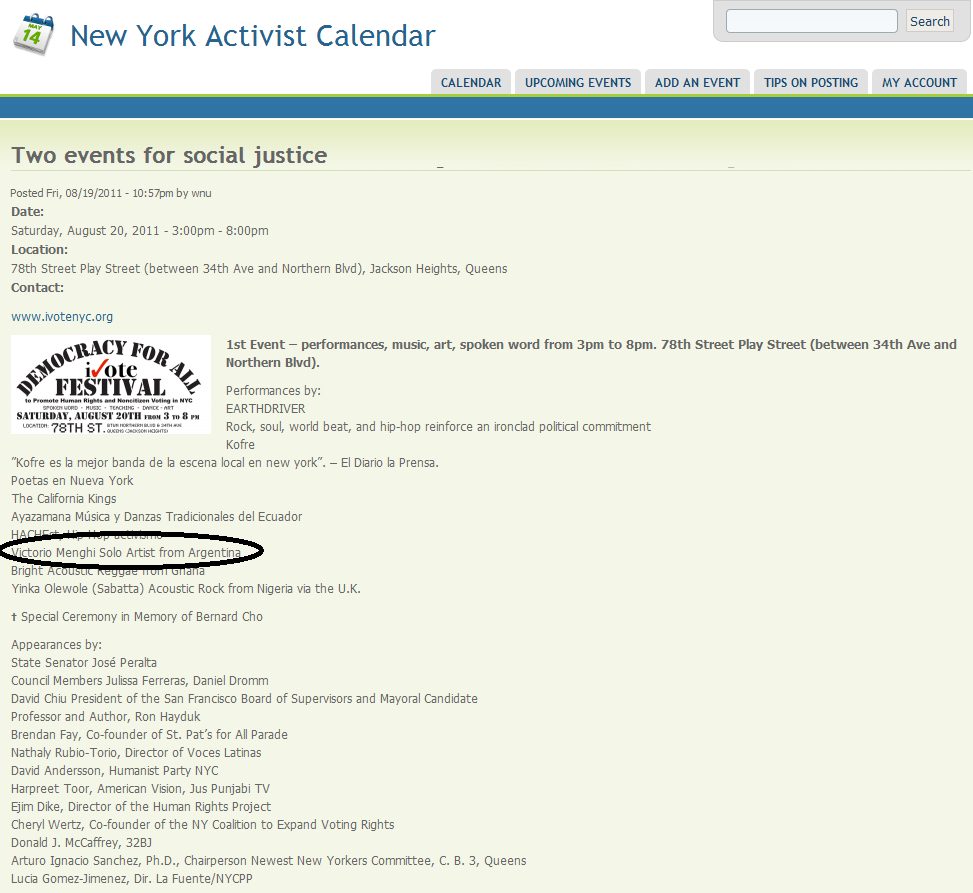This screenshot has height=893, width=973.
Task: Click the State Senator José Peralta line
Action: click(x=84, y=662)
